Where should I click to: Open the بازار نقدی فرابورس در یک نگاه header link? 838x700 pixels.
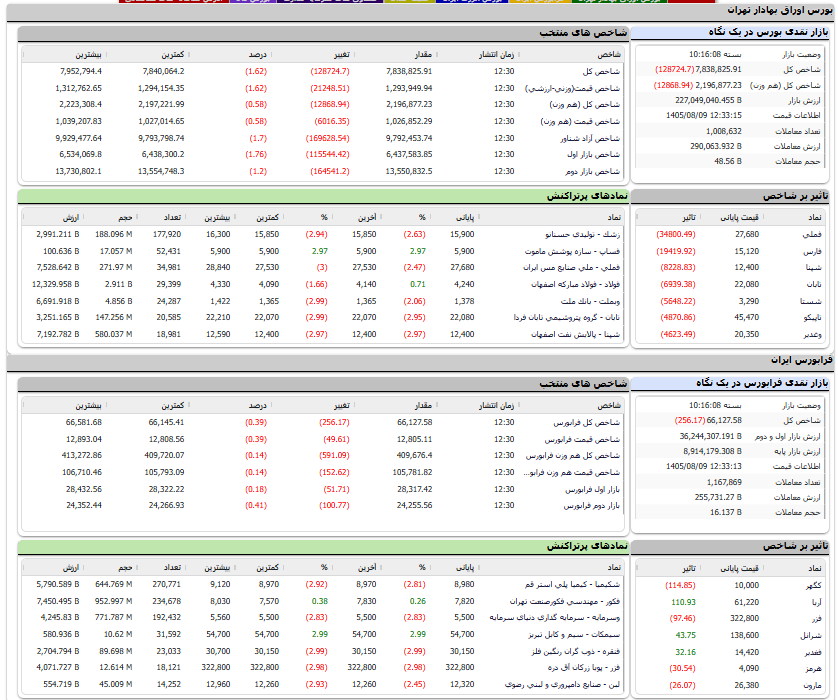[x=762, y=383]
